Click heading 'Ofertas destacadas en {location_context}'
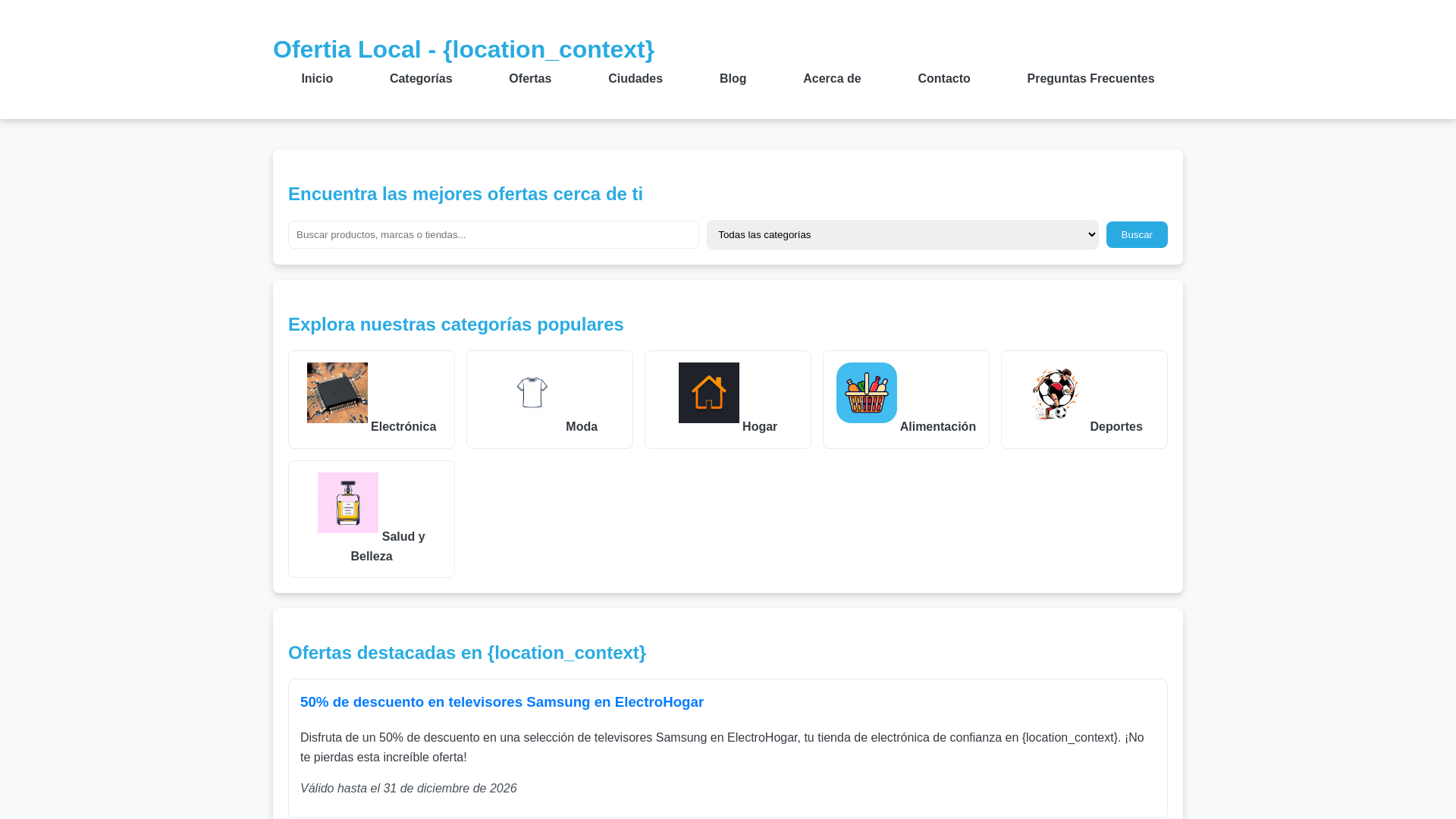Image resolution: width=1456 pixels, height=819 pixels. tap(467, 653)
